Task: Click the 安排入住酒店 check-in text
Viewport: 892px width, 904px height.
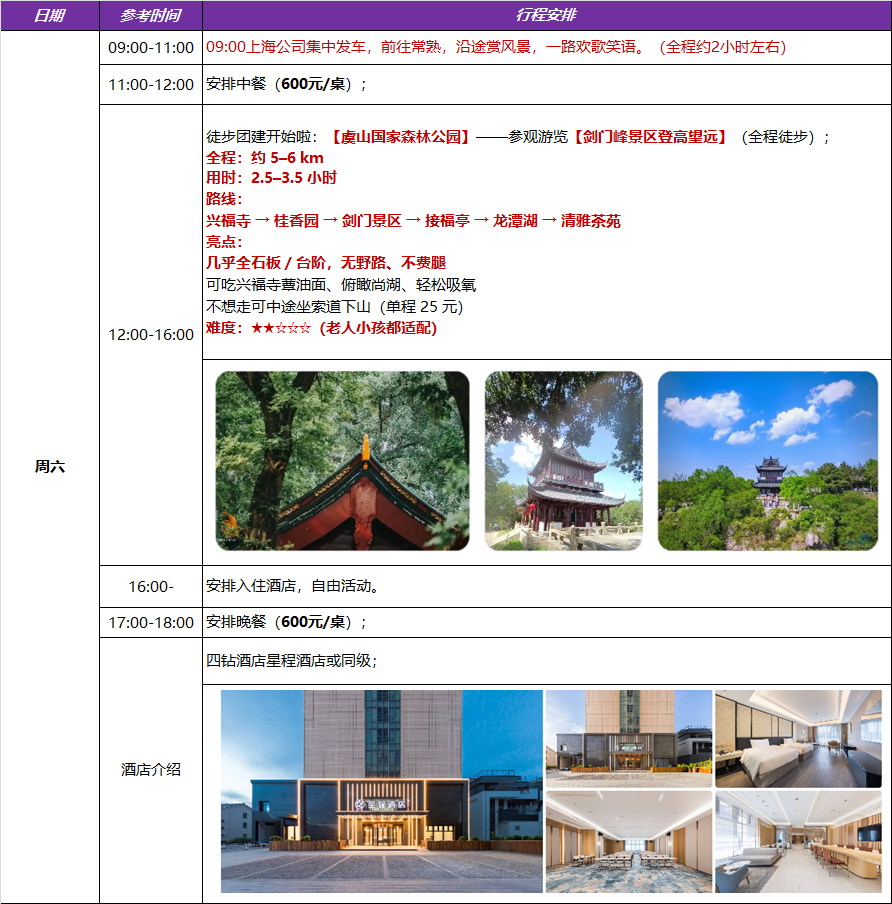Action: click(292, 586)
